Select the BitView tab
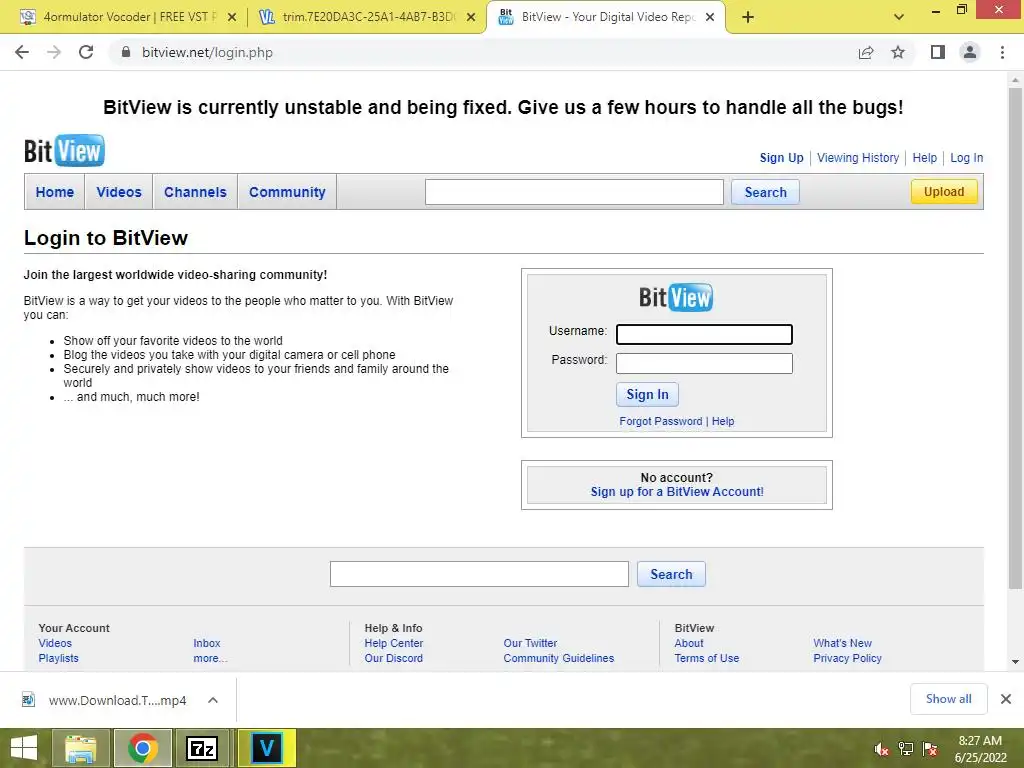 tap(605, 17)
